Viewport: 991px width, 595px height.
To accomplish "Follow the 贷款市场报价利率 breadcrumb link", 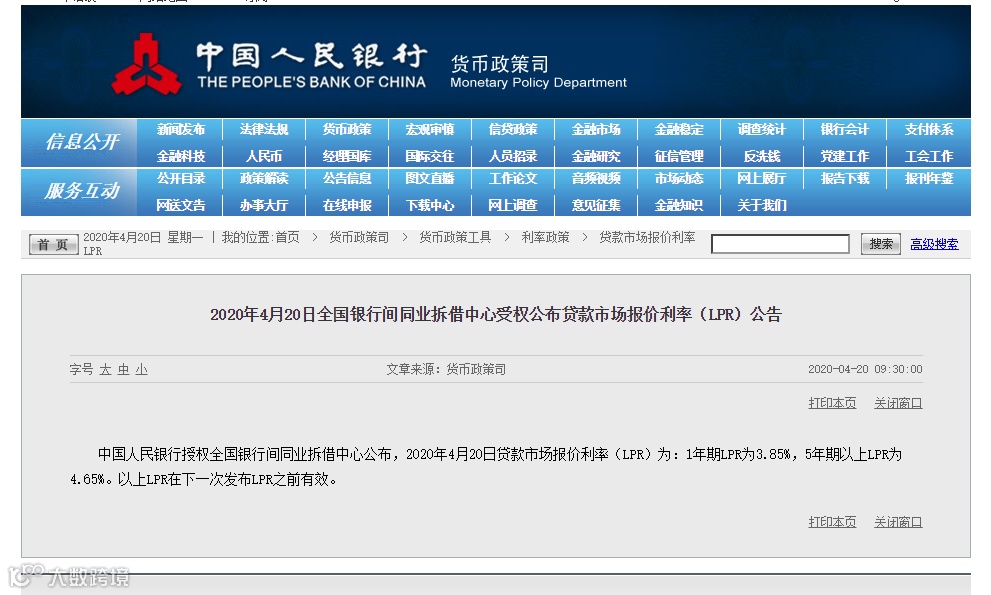I will click(x=647, y=237).
